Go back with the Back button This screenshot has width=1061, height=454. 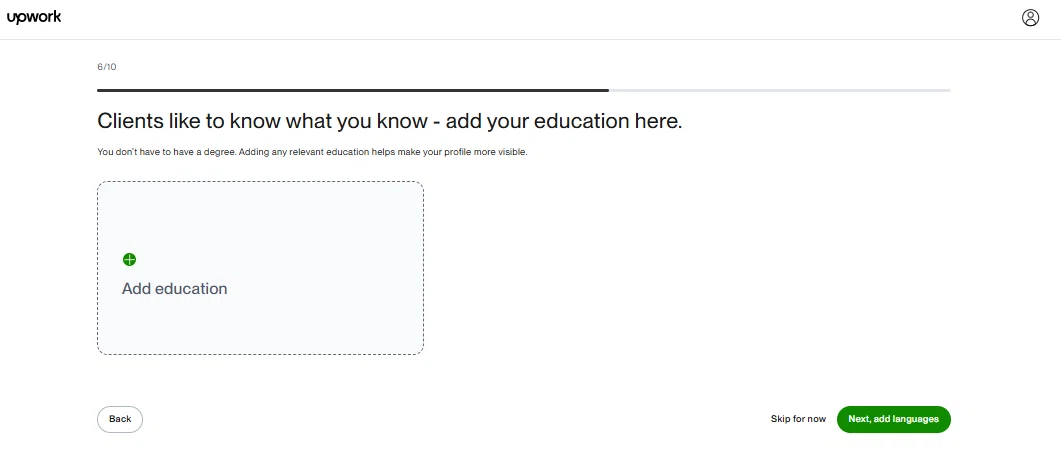click(x=120, y=419)
